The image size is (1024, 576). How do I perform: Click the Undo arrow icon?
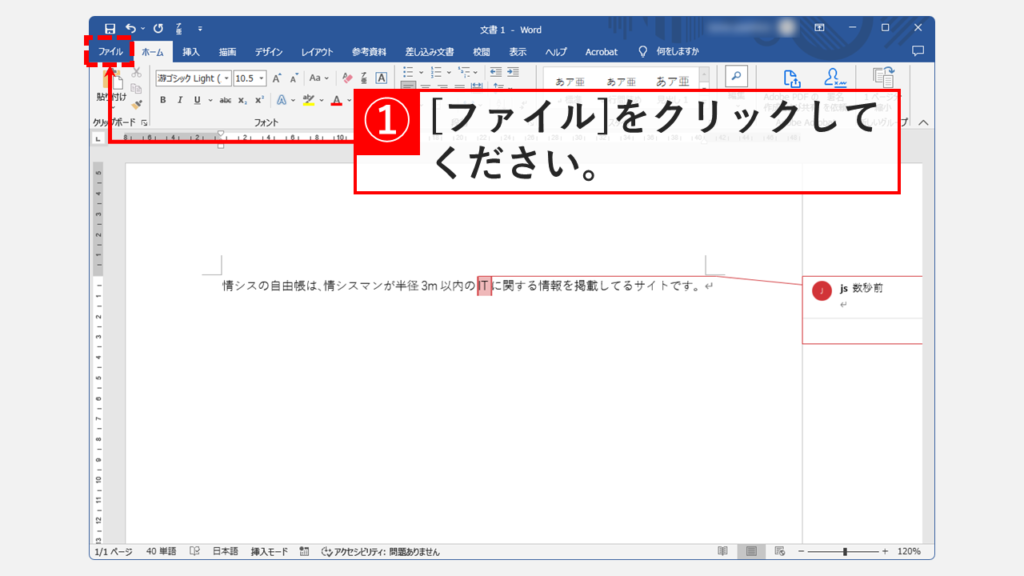coord(130,29)
